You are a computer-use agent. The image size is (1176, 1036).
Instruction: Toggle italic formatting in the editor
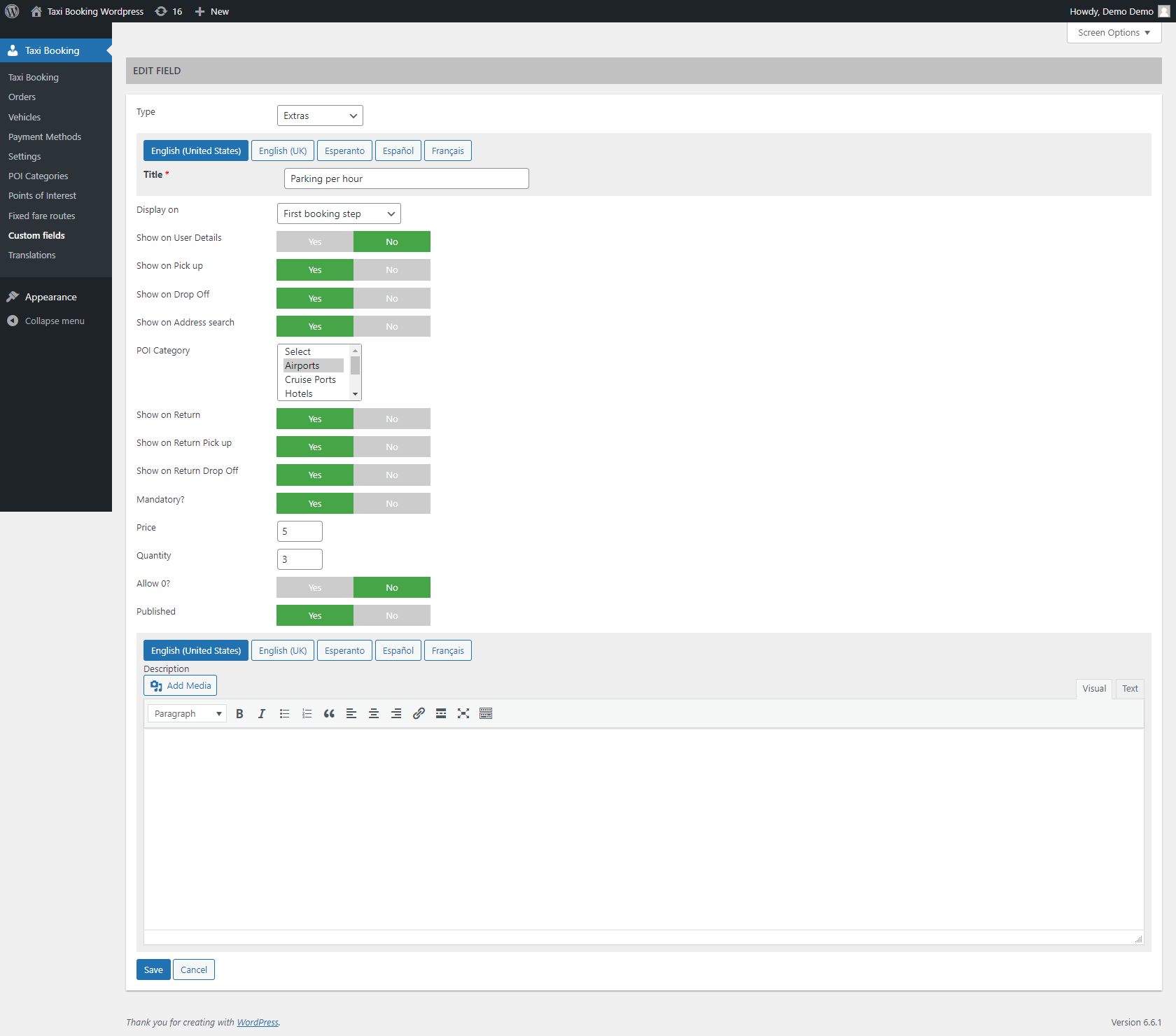[262, 713]
